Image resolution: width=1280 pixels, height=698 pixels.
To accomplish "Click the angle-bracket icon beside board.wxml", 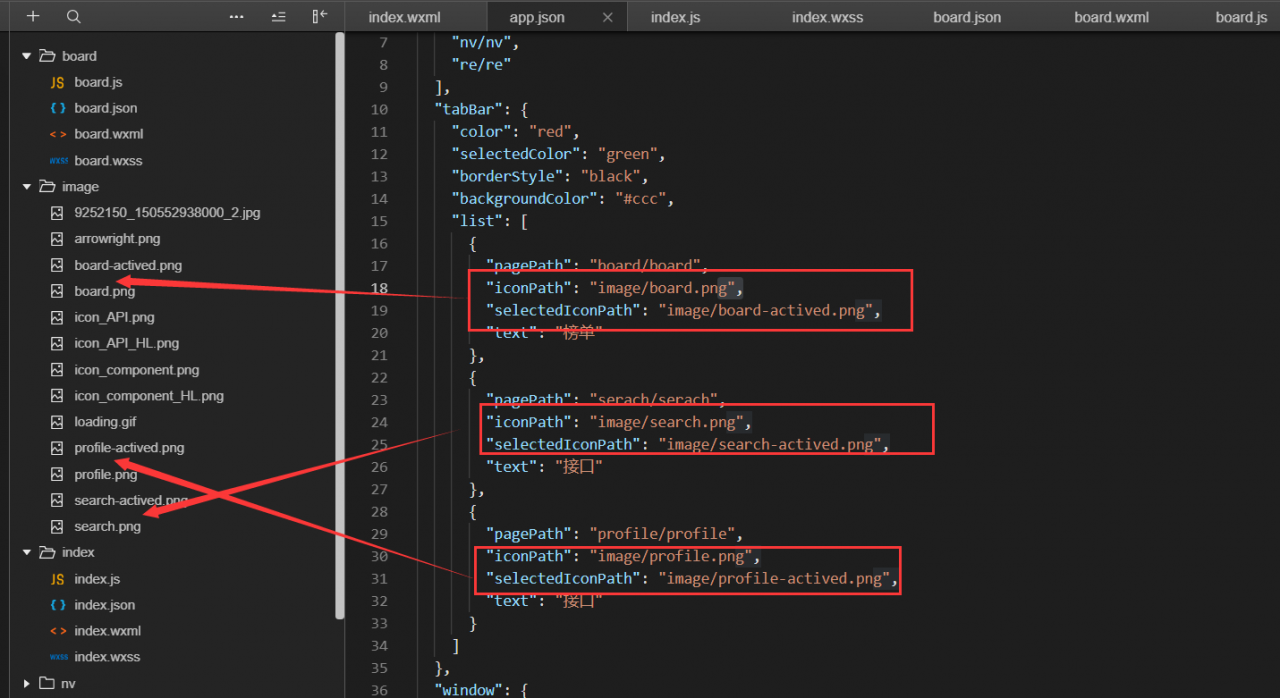I will click(x=57, y=134).
